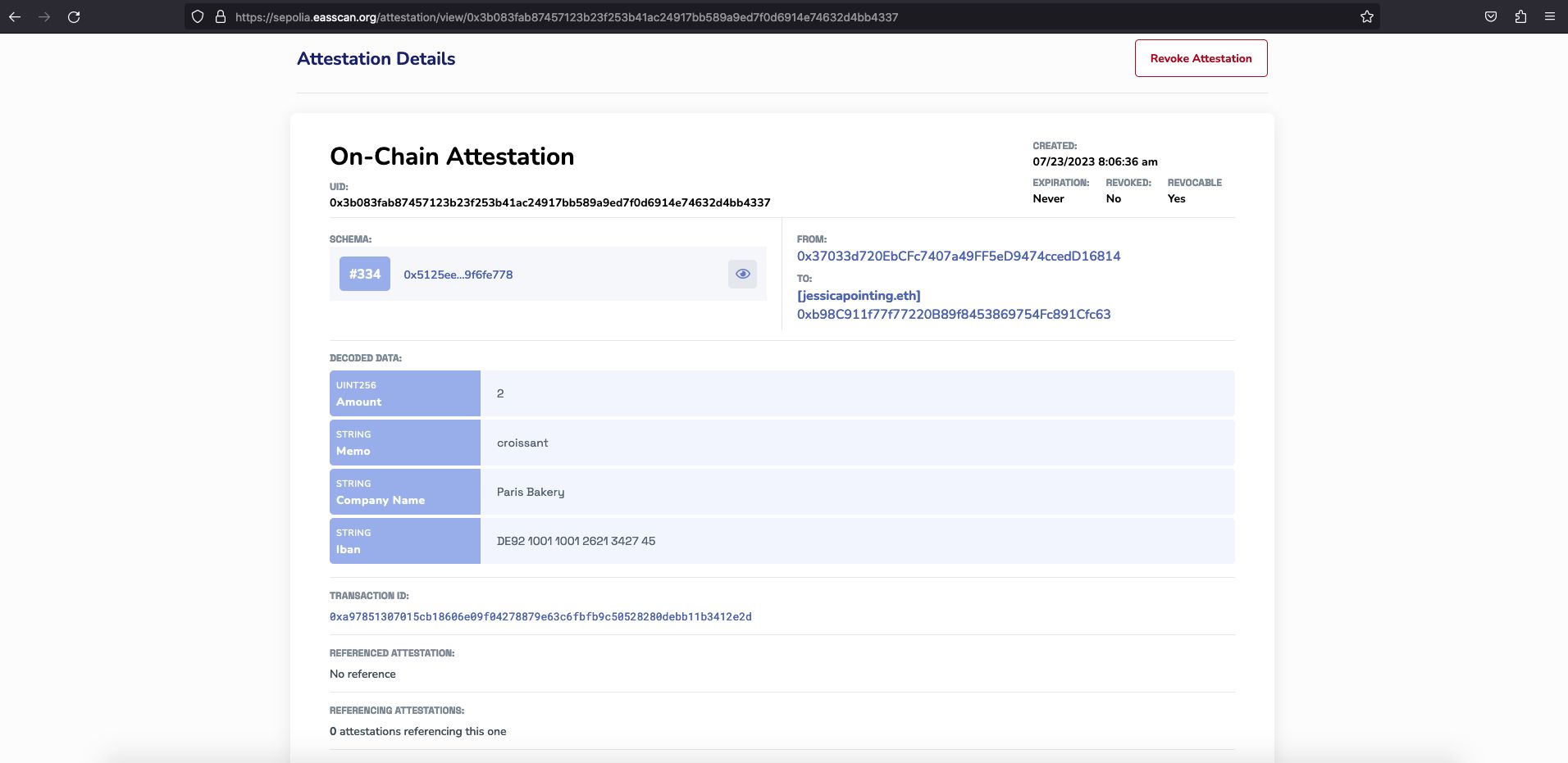Open FROM address 0x37033d72...D16814
Image resolution: width=1568 pixels, height=763 pixels.
click(x=959, y=256)
